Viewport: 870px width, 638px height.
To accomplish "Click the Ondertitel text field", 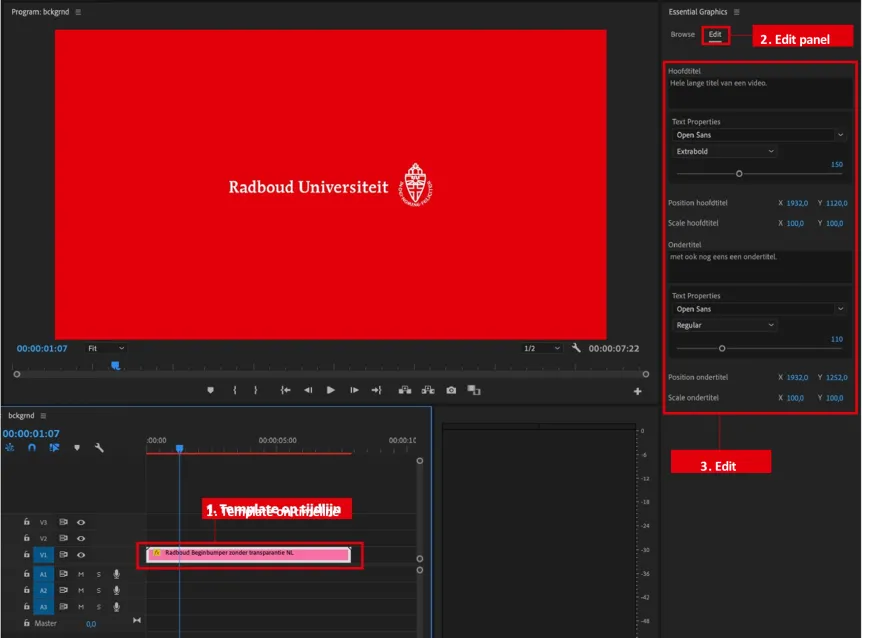I will pyautogui.click(x=760, y=267).
